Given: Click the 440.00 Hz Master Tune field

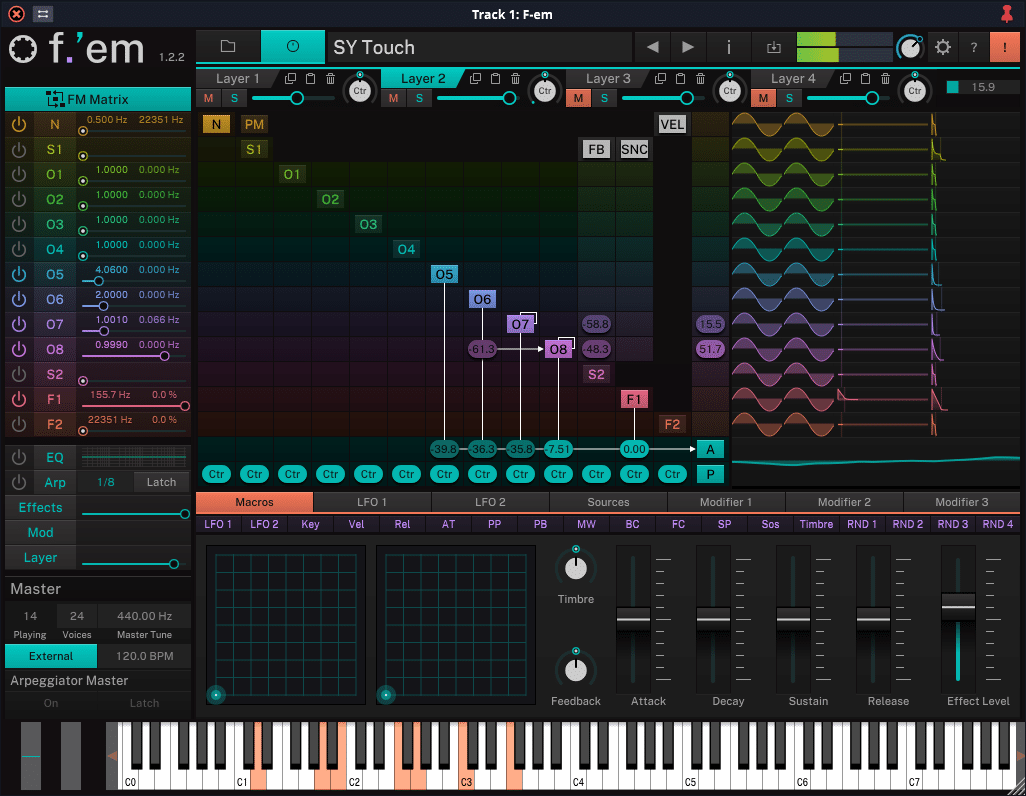Looking at the screenshot, I should (x=145, y=616).
